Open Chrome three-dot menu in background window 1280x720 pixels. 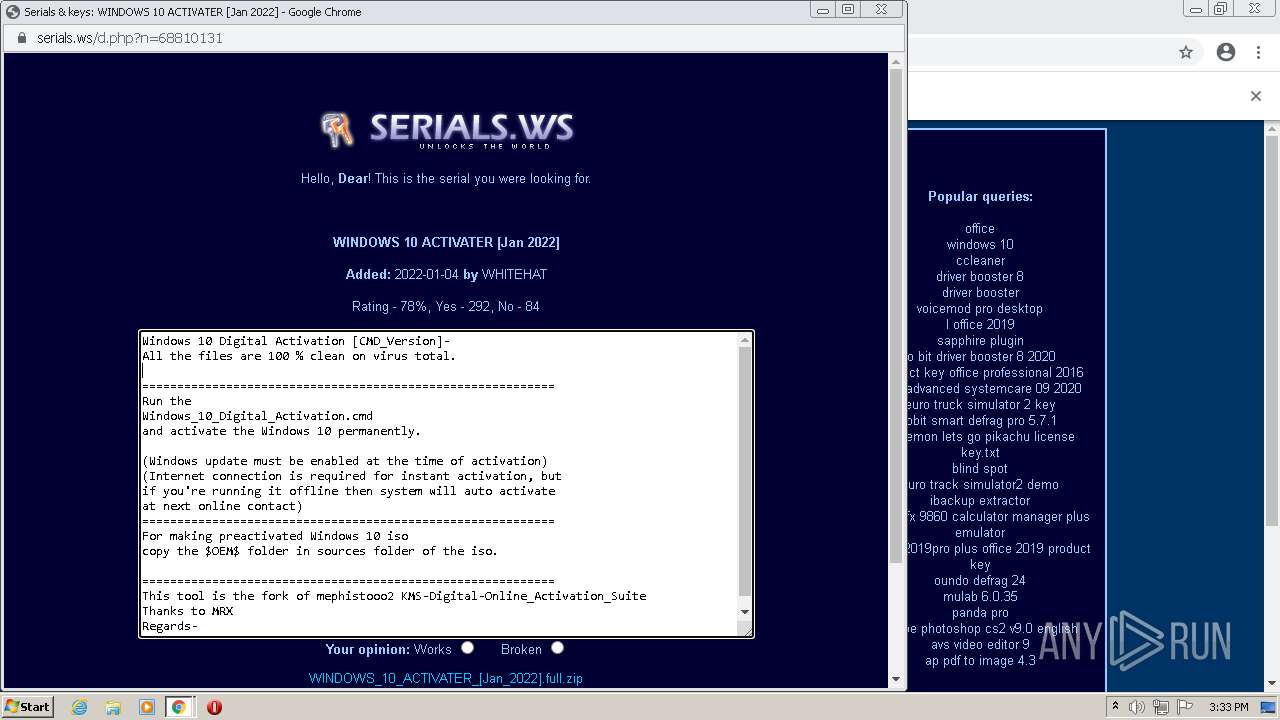click(1258, 53)
